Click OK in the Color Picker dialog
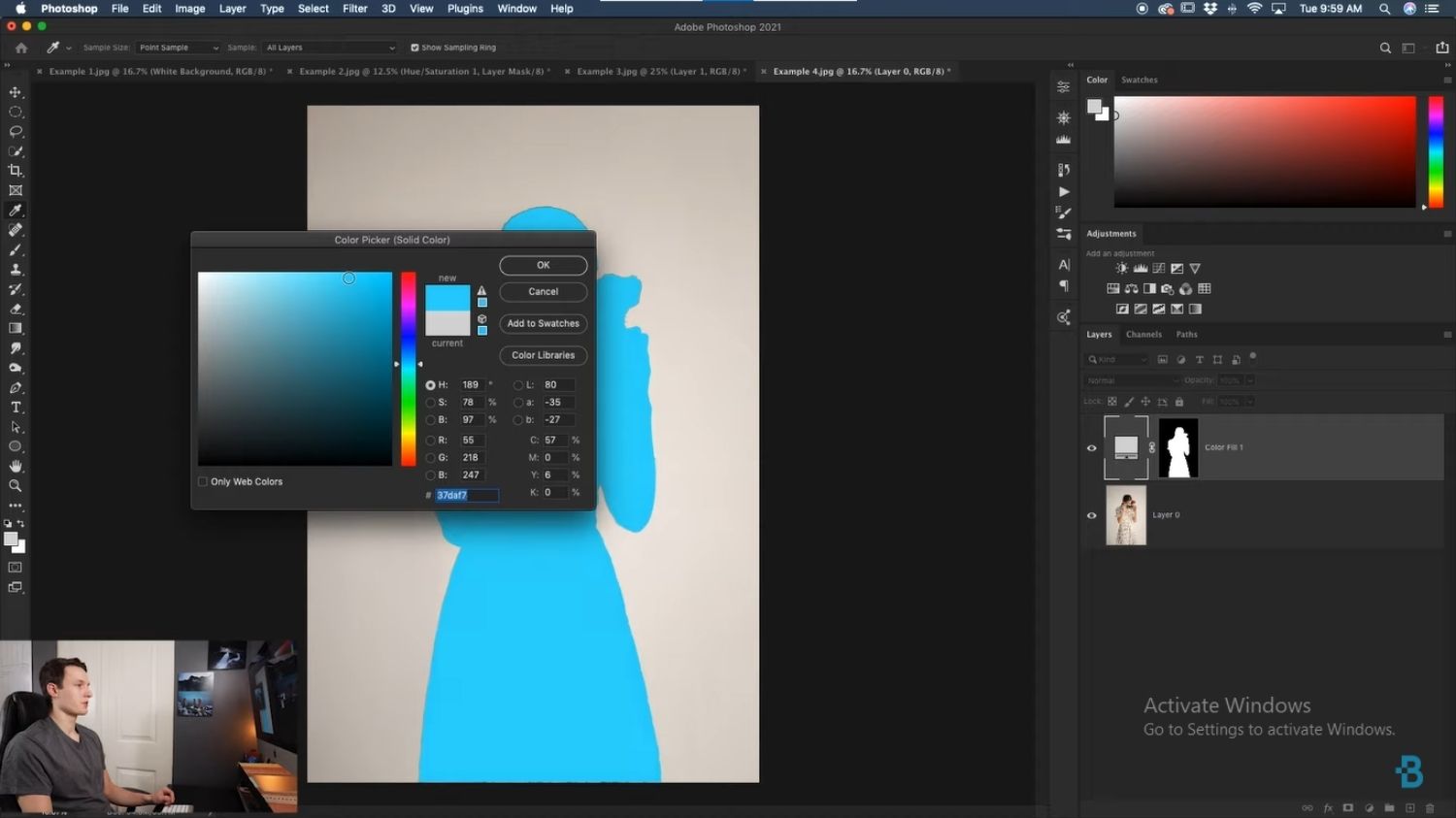The image size is (1456, 818). click(543, 265)
